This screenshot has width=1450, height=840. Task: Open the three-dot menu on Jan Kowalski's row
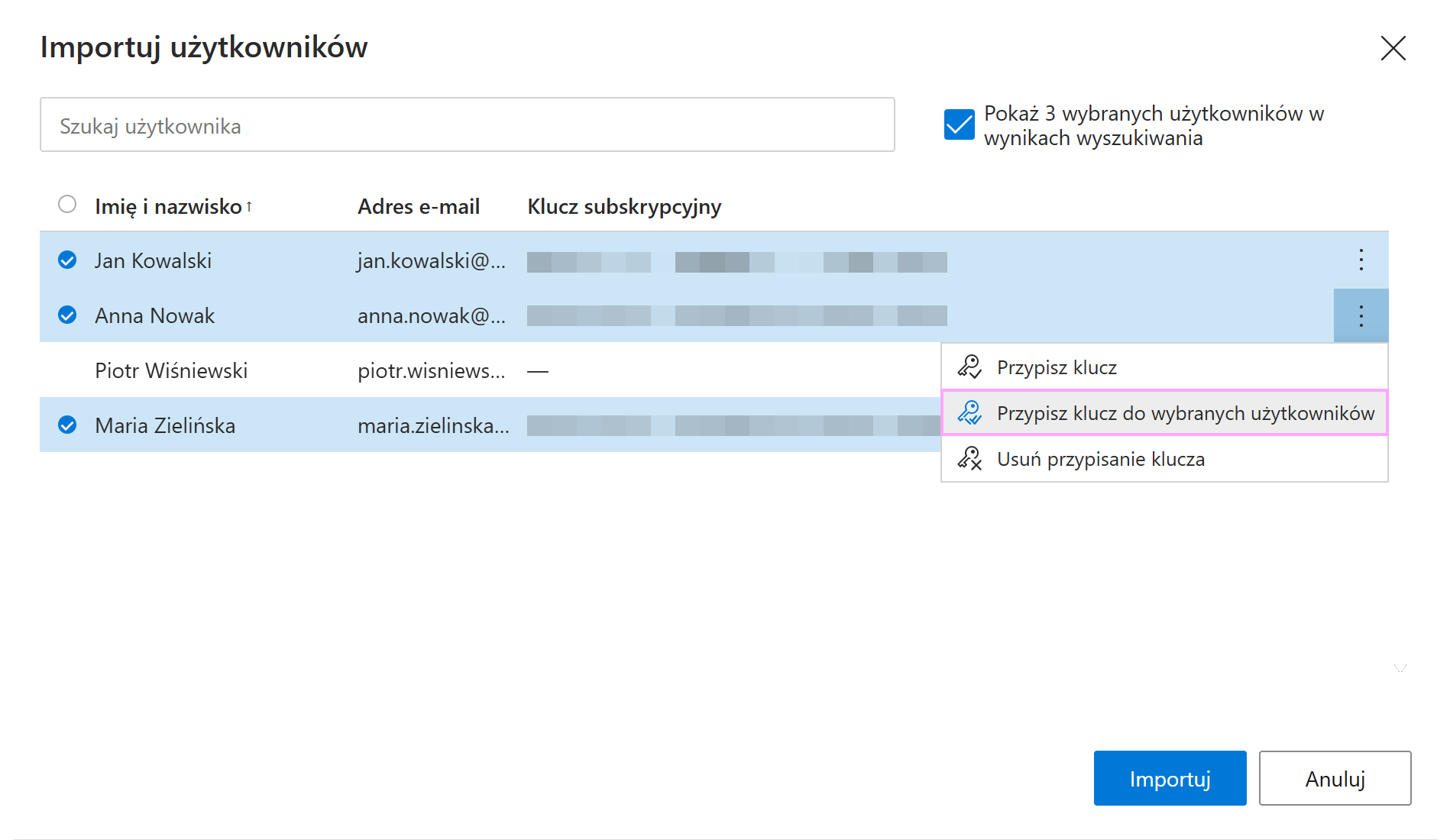click(1361, 260)
